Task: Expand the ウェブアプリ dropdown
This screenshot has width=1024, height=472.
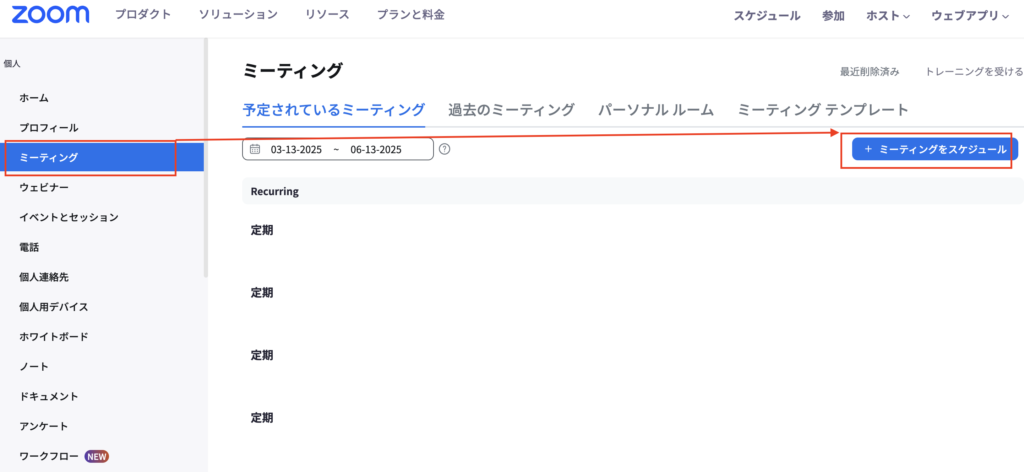Action: point(970,16)
